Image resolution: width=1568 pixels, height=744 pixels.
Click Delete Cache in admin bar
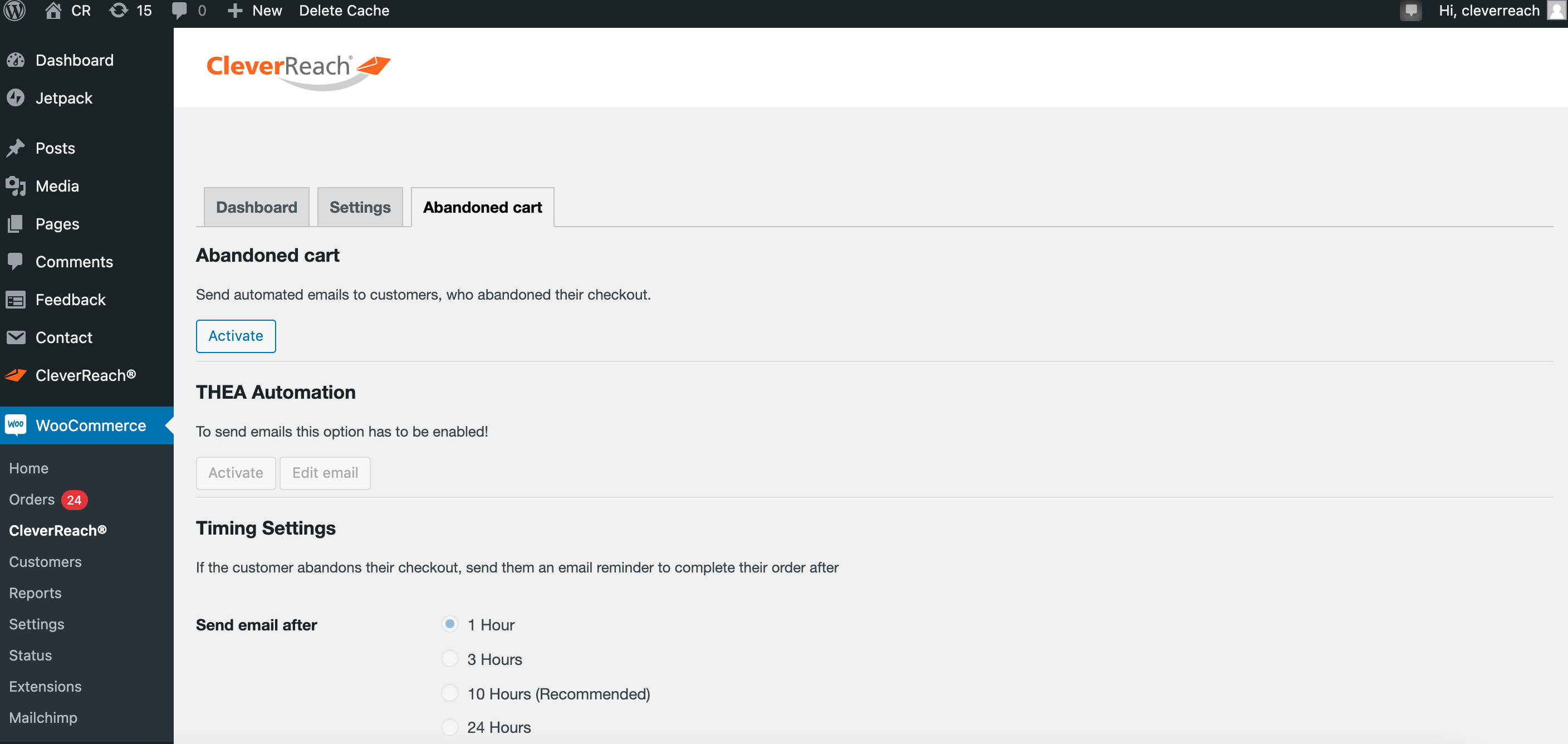pos(344,11)
